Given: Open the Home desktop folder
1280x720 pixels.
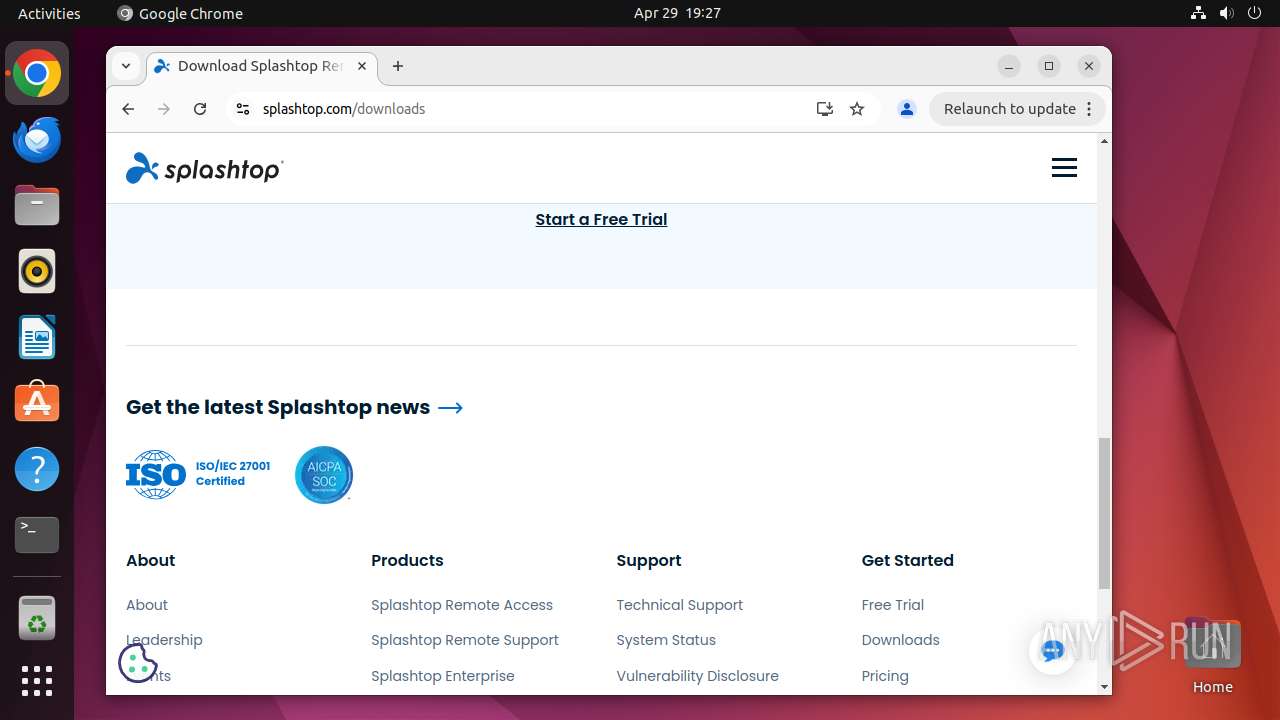Looking at the screenshot, I should pyautogui.click(x=1212, y=656).
